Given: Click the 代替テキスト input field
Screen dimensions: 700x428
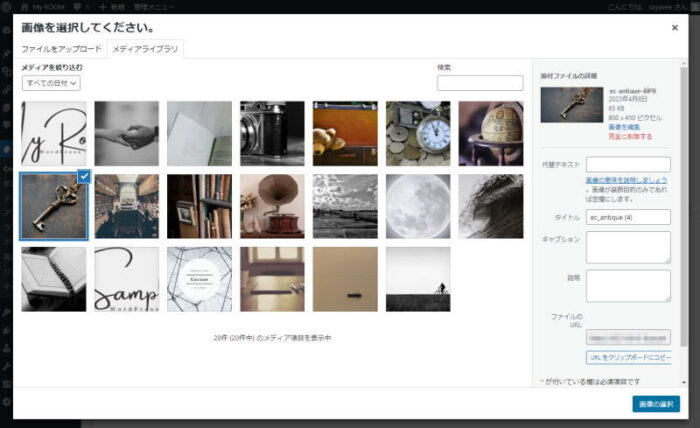Looking at the screenshot, I should [x=628, y=165].
